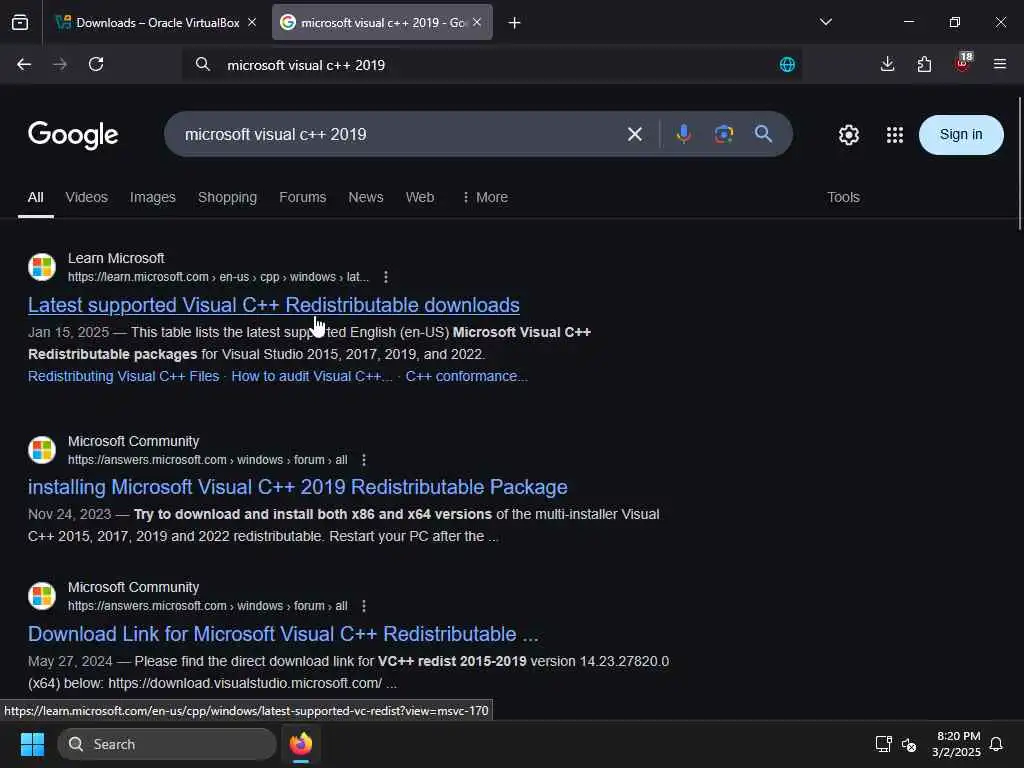Select the All results tab
The image size is (1024, 768).
(x=36, y=197)
